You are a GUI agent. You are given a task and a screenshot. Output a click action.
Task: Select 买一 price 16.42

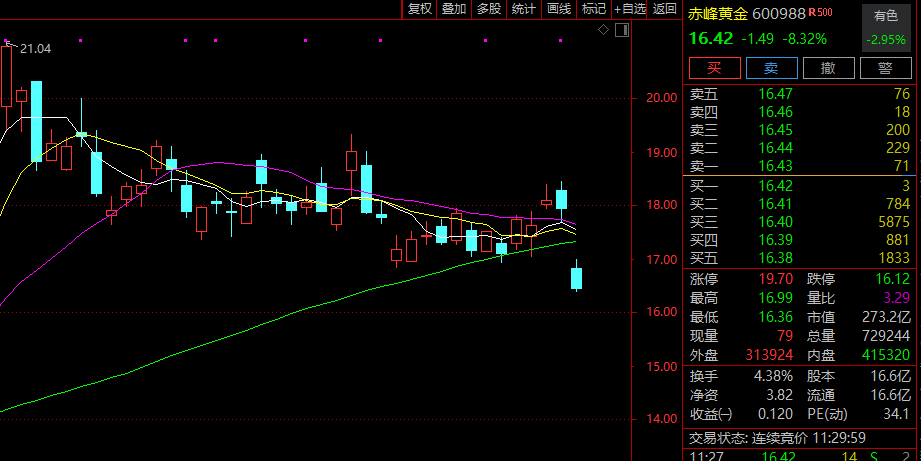pyautogui.click(x=775, y=186)
